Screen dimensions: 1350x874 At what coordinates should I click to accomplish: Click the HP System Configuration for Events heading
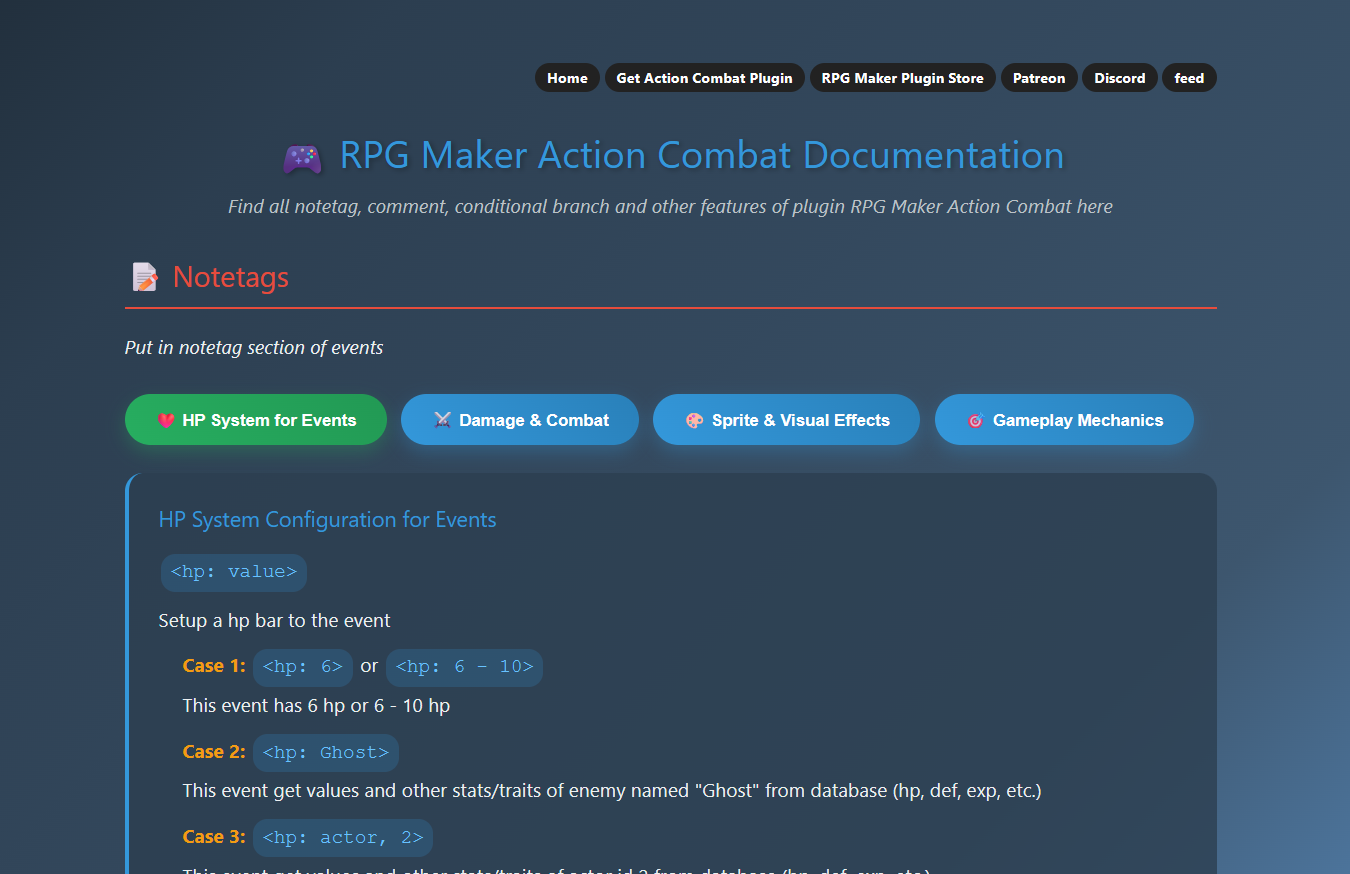point(327,520)
